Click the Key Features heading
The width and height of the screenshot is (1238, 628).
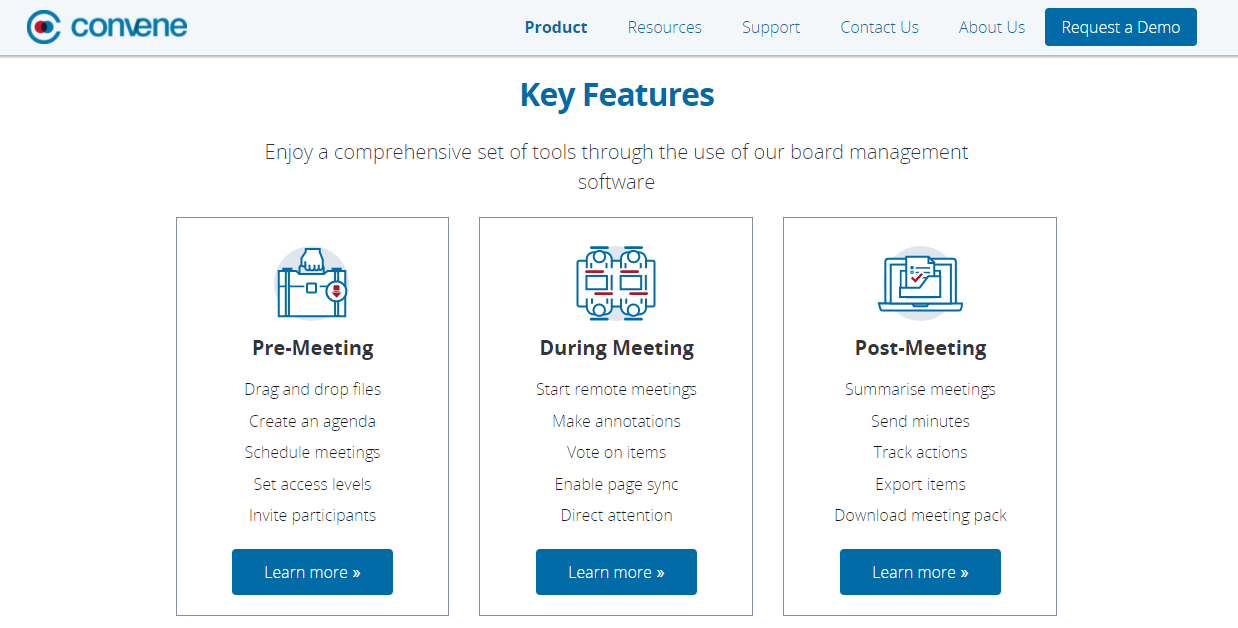[x=617, y=95]
